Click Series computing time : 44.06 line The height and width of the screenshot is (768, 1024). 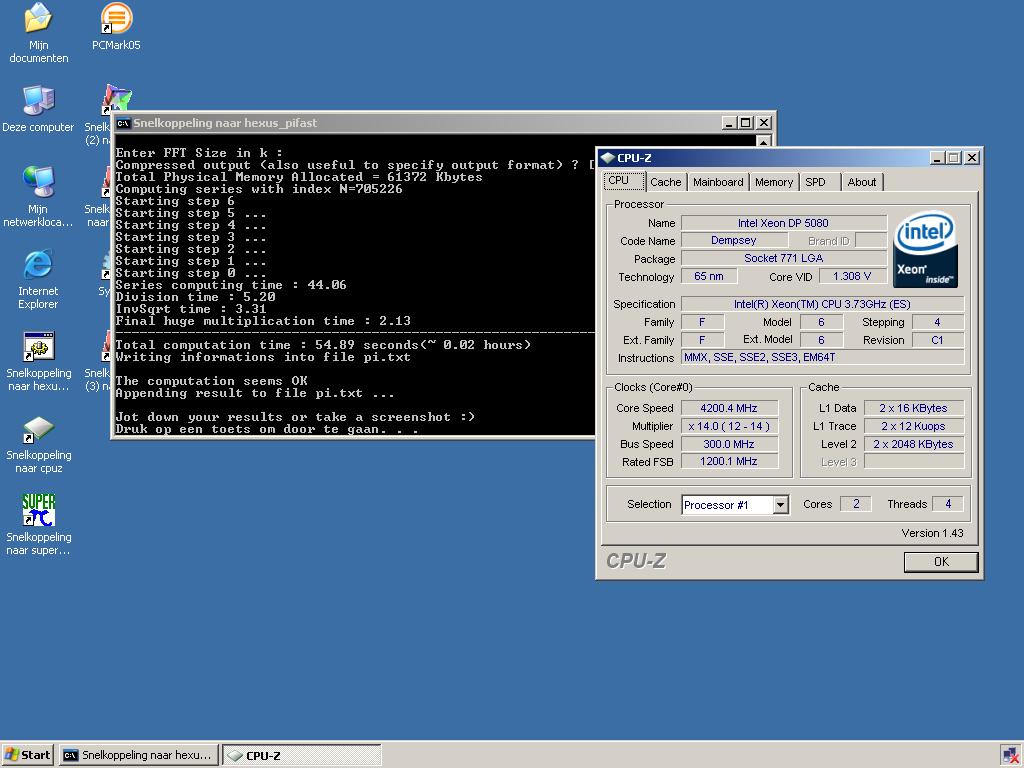tap(231, 285)
